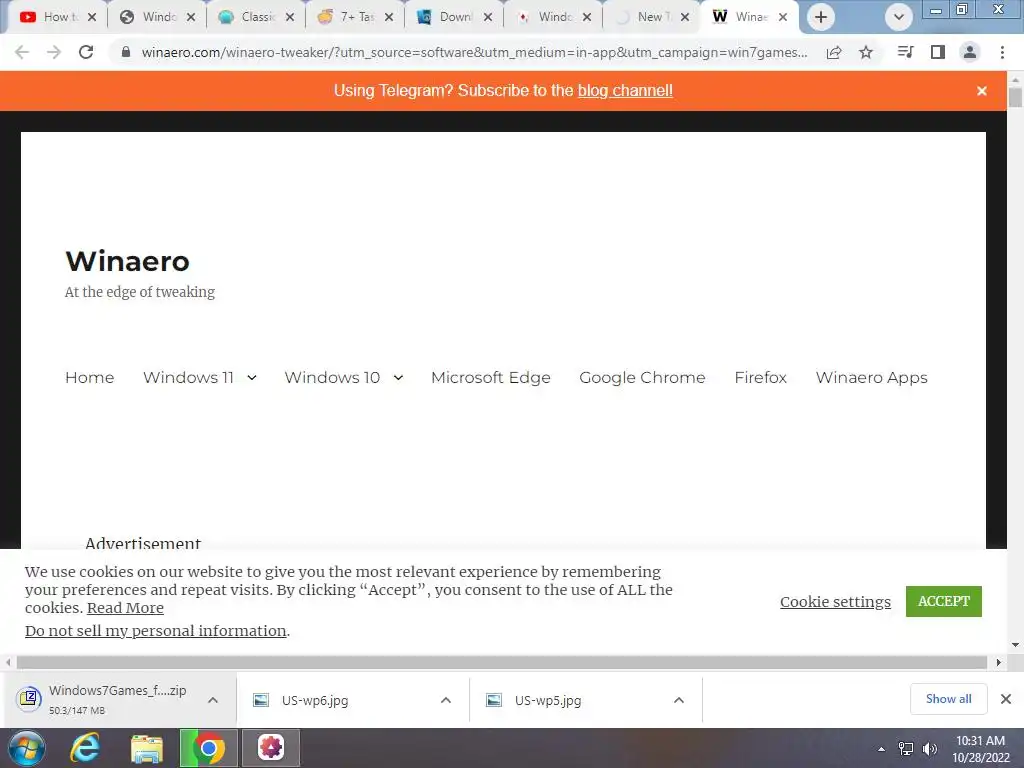
Task: Open the Windows 11 menu item
Action: (x=188, y=377)
